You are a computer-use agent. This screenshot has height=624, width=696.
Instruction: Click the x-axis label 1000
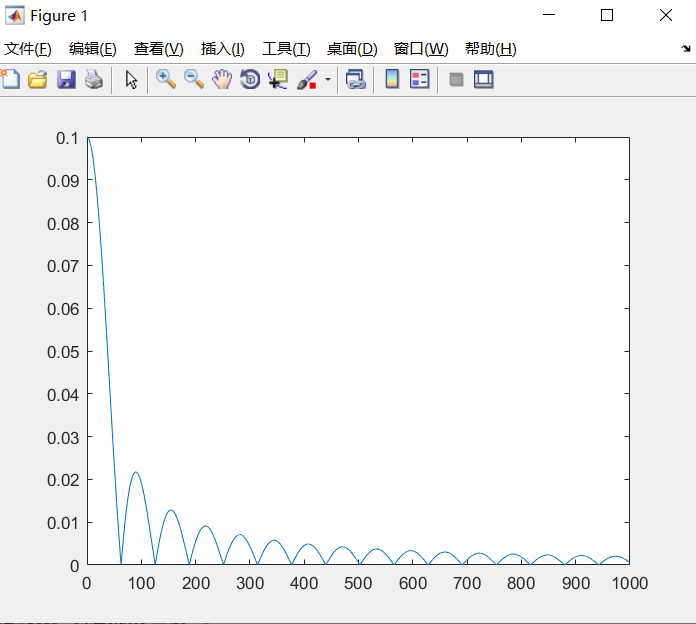pyautogui.click(x=630, y=583)
